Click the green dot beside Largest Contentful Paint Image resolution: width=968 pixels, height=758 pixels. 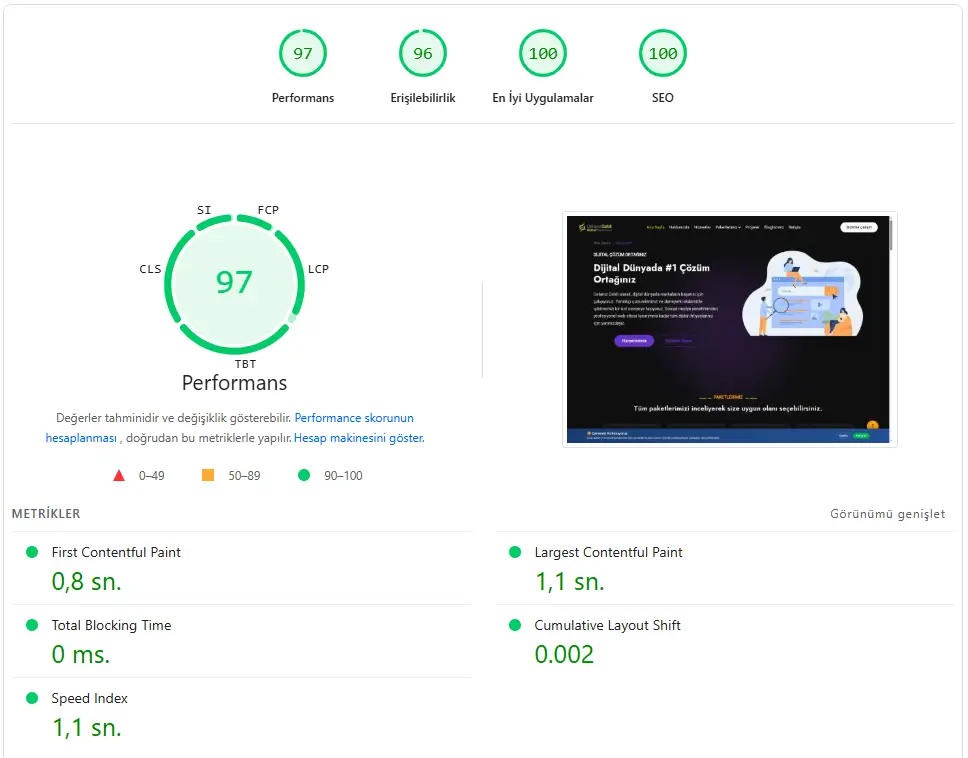(515, 551)
